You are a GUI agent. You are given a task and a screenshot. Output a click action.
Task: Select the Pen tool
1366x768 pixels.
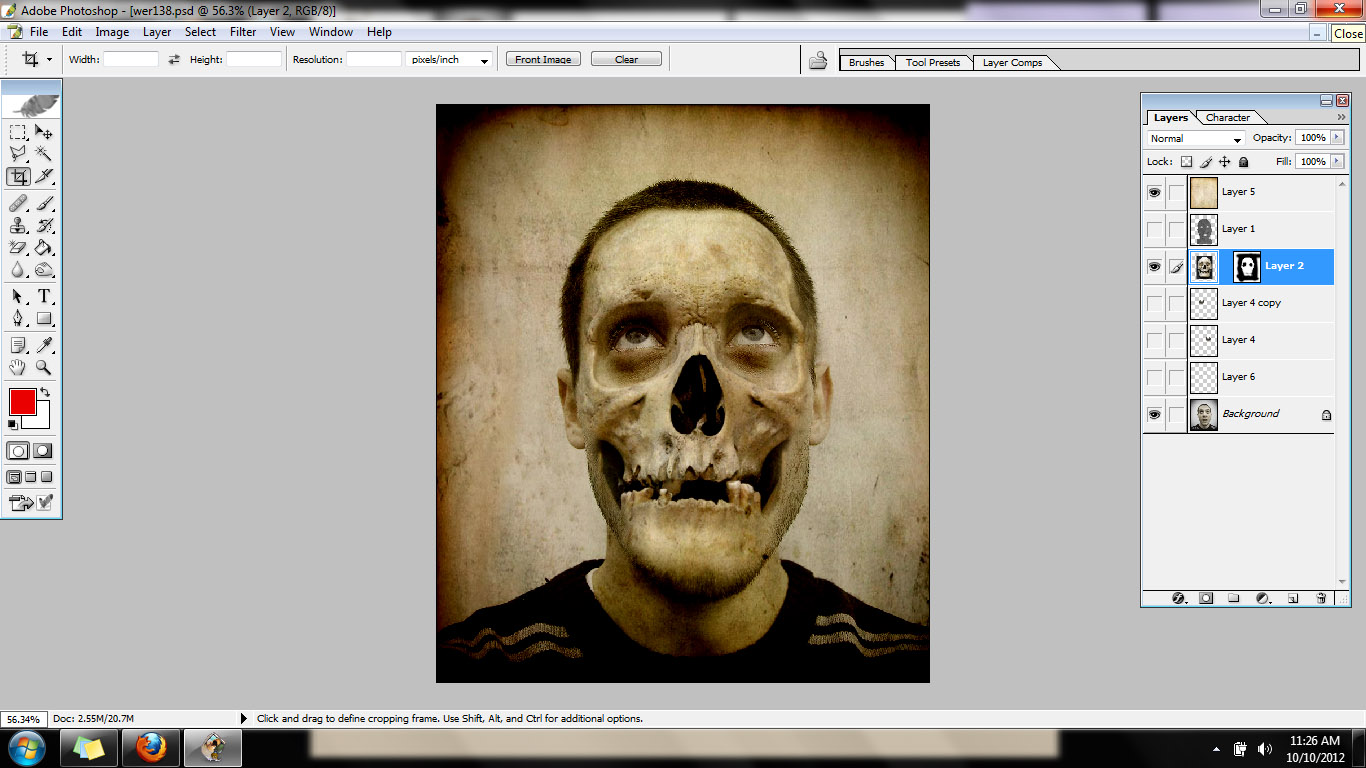[18, 318]
